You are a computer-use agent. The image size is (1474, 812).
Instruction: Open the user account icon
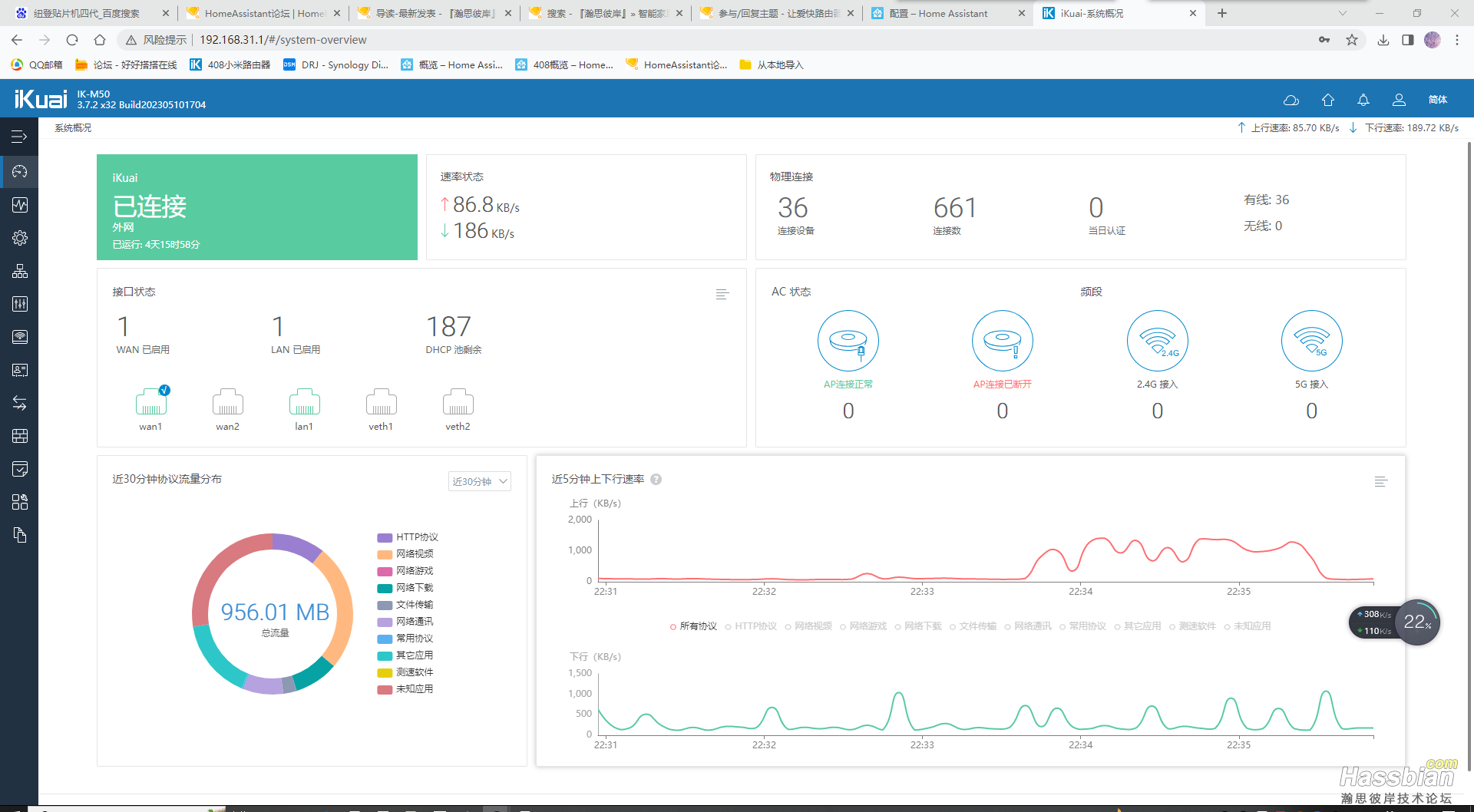[1399, 100]
